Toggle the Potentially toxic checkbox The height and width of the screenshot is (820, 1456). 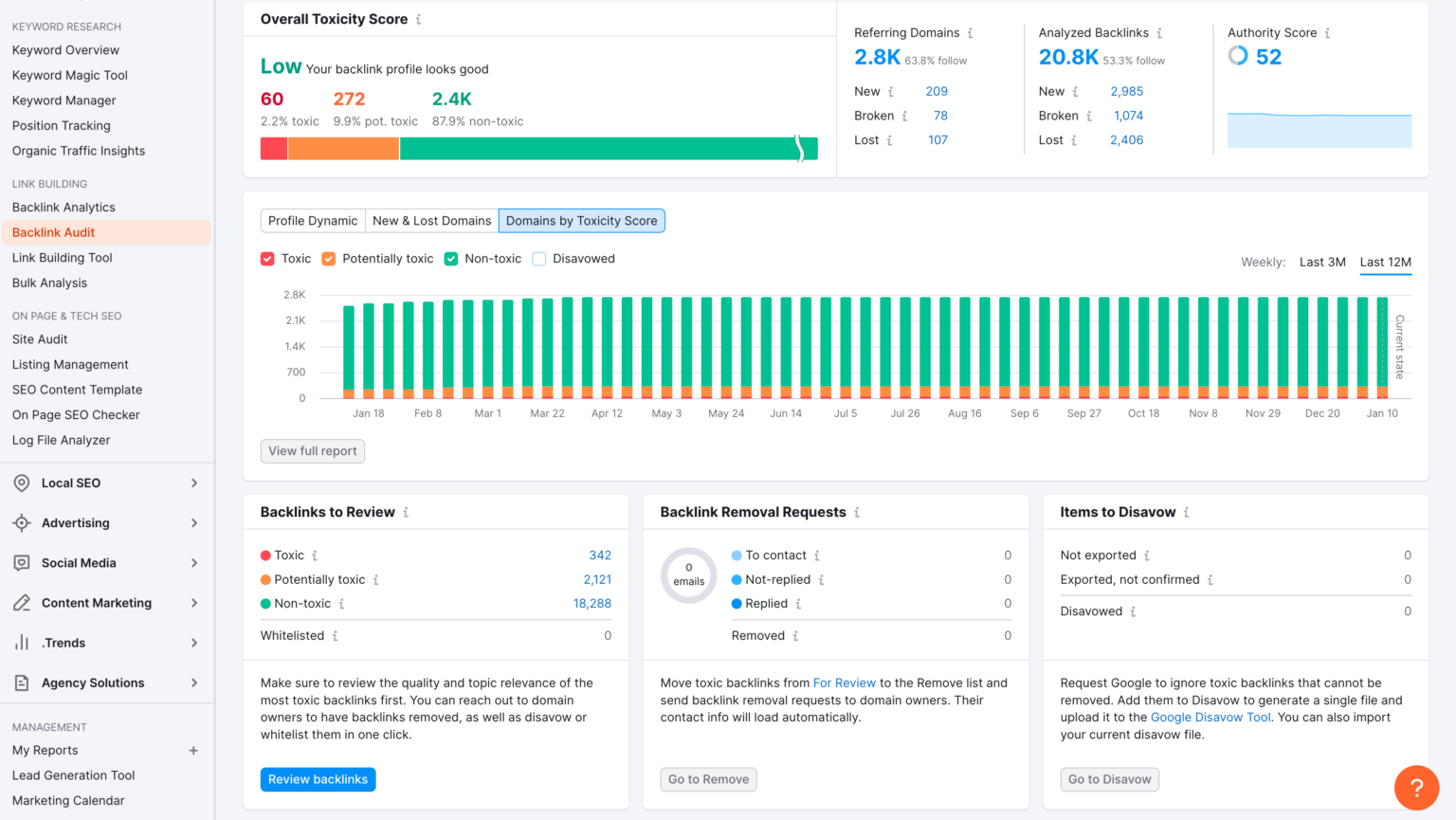(x=329, y=259)
